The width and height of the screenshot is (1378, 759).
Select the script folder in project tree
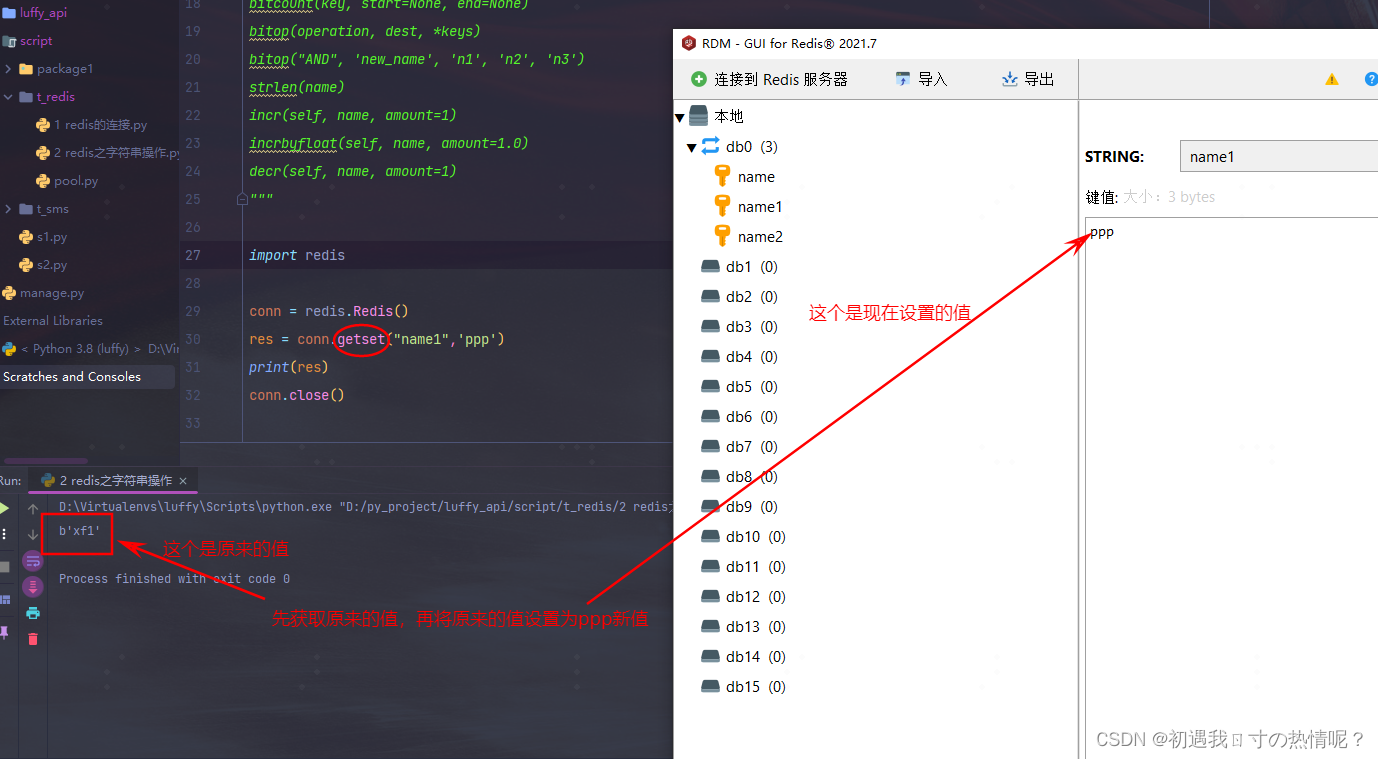point(28,41)
